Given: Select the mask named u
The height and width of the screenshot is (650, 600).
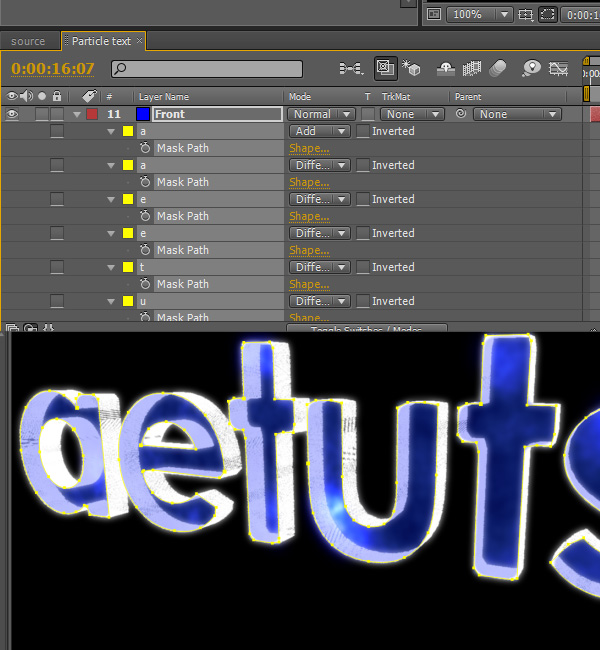Looking at the screenshot, I should [x=143, y=301].
